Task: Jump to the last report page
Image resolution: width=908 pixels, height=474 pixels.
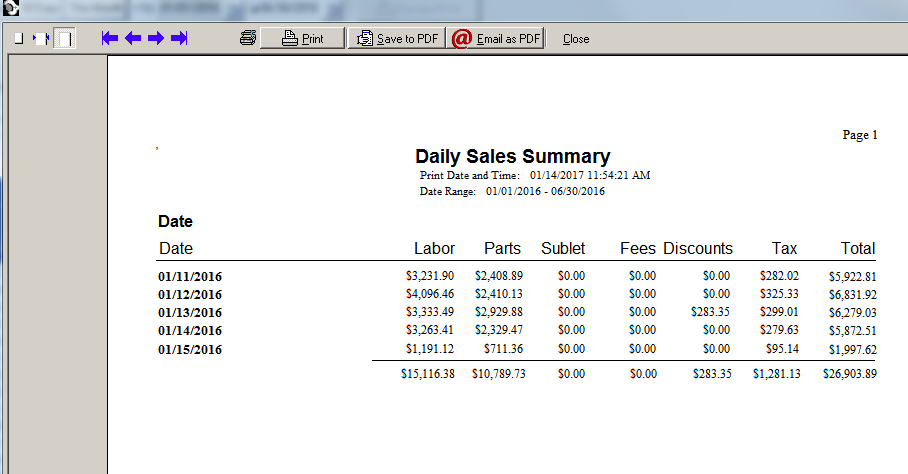Action: click(179, 38)
